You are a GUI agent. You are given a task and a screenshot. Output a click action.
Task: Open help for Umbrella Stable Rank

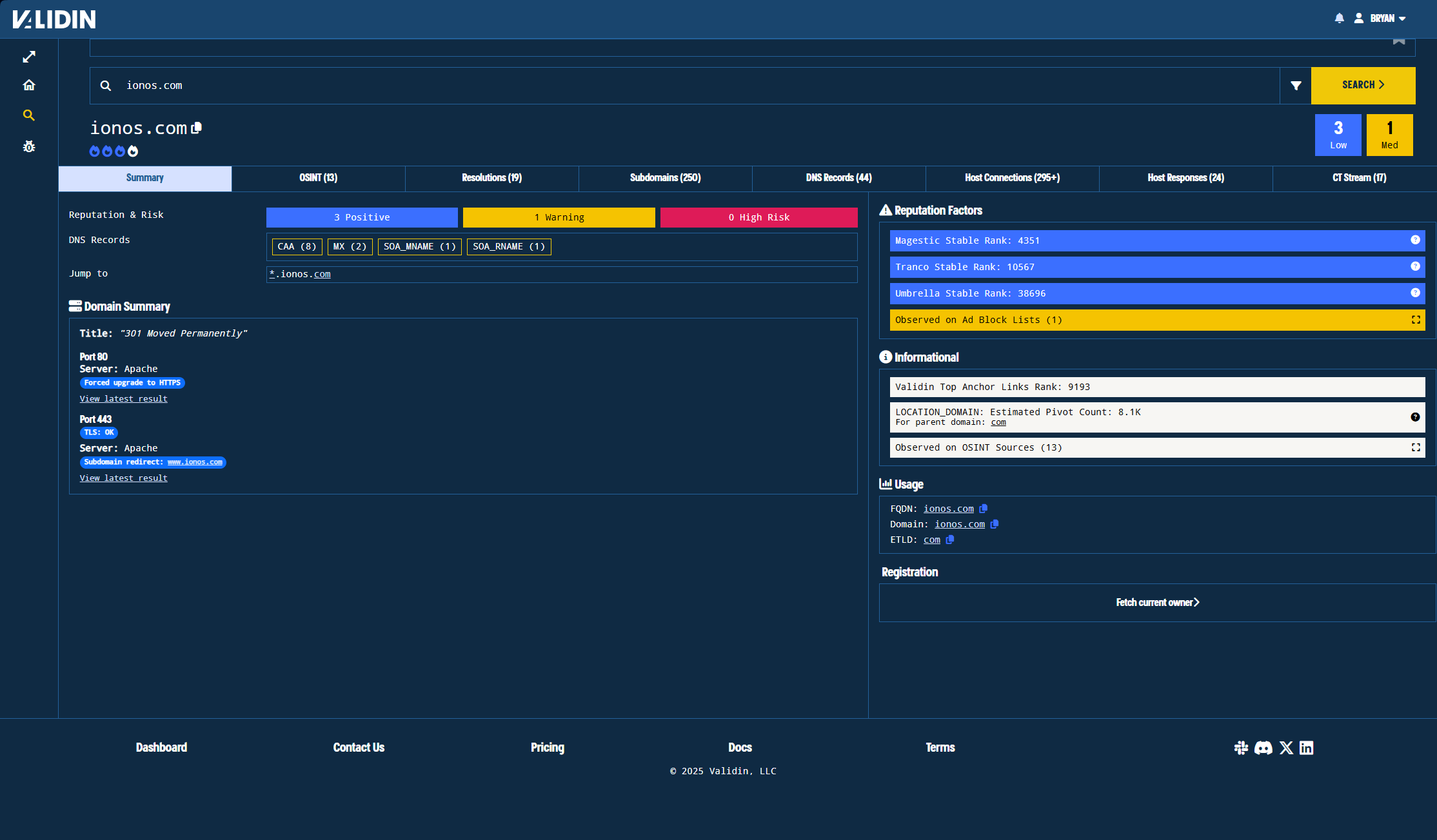[1416, 293]
